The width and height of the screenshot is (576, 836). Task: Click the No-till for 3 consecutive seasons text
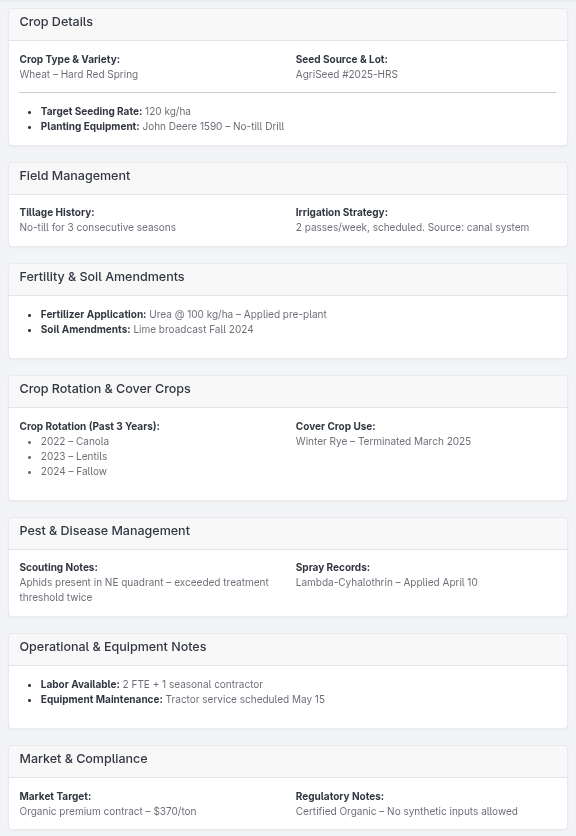(98, 227)
